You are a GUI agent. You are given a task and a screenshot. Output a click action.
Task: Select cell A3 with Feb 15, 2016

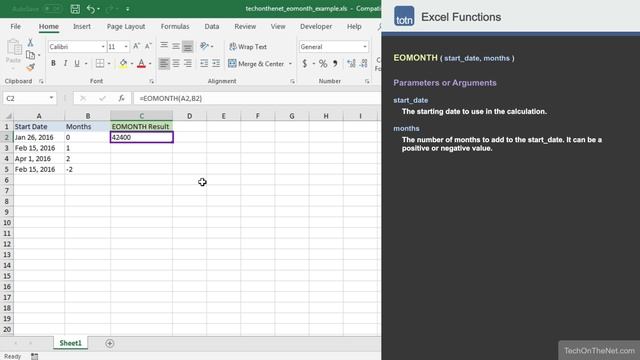pyautogui.click(x=39, y=148)
